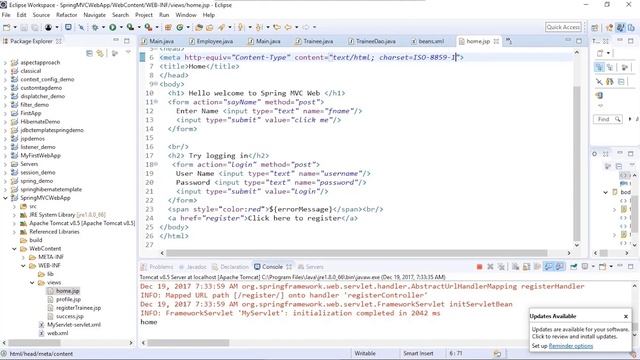The image size is (640, 360).
Task: Click the Pin Console icon
Action: [x=573, y=267]
